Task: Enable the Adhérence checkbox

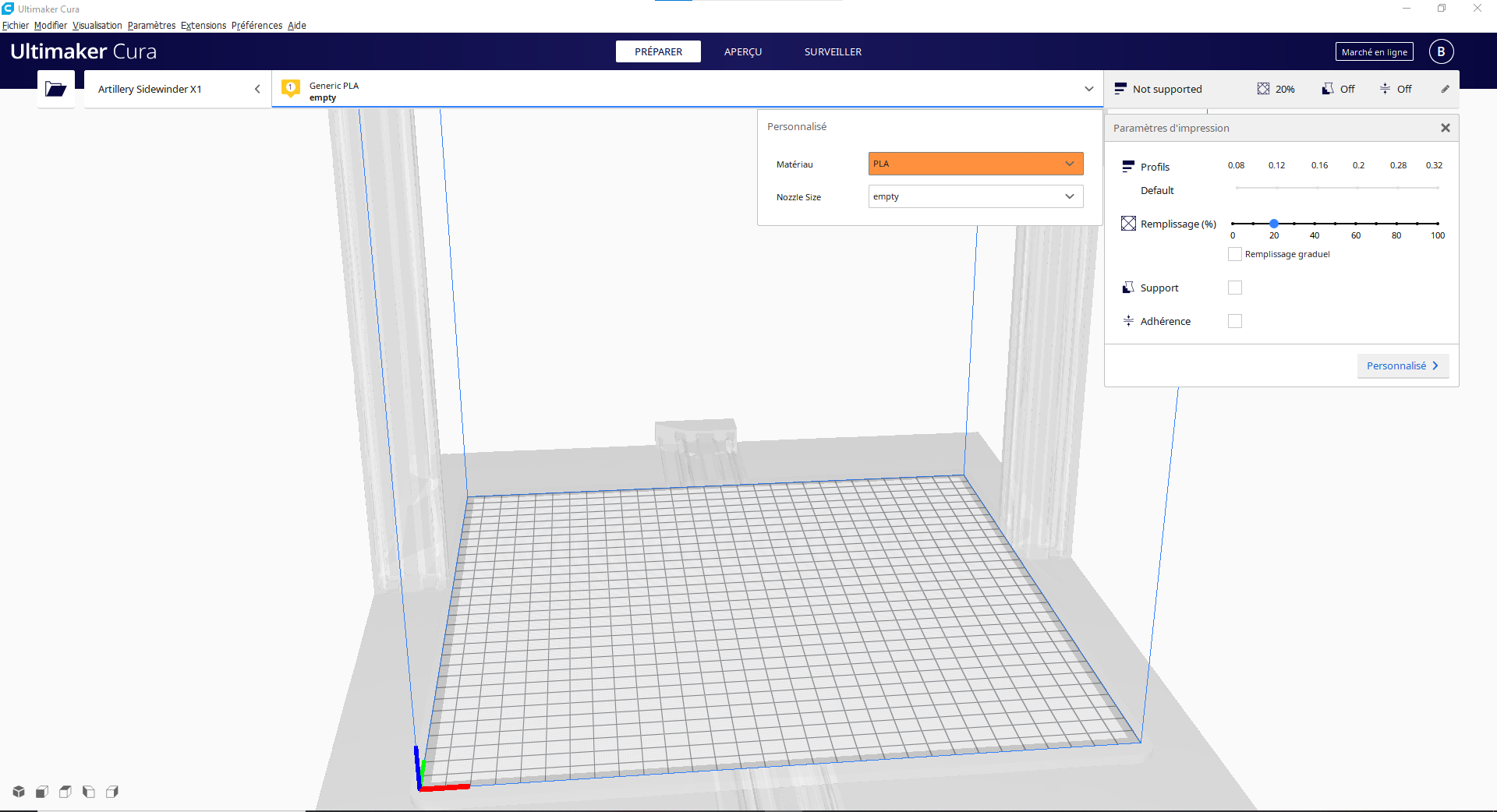Action: pos(1235,321)
